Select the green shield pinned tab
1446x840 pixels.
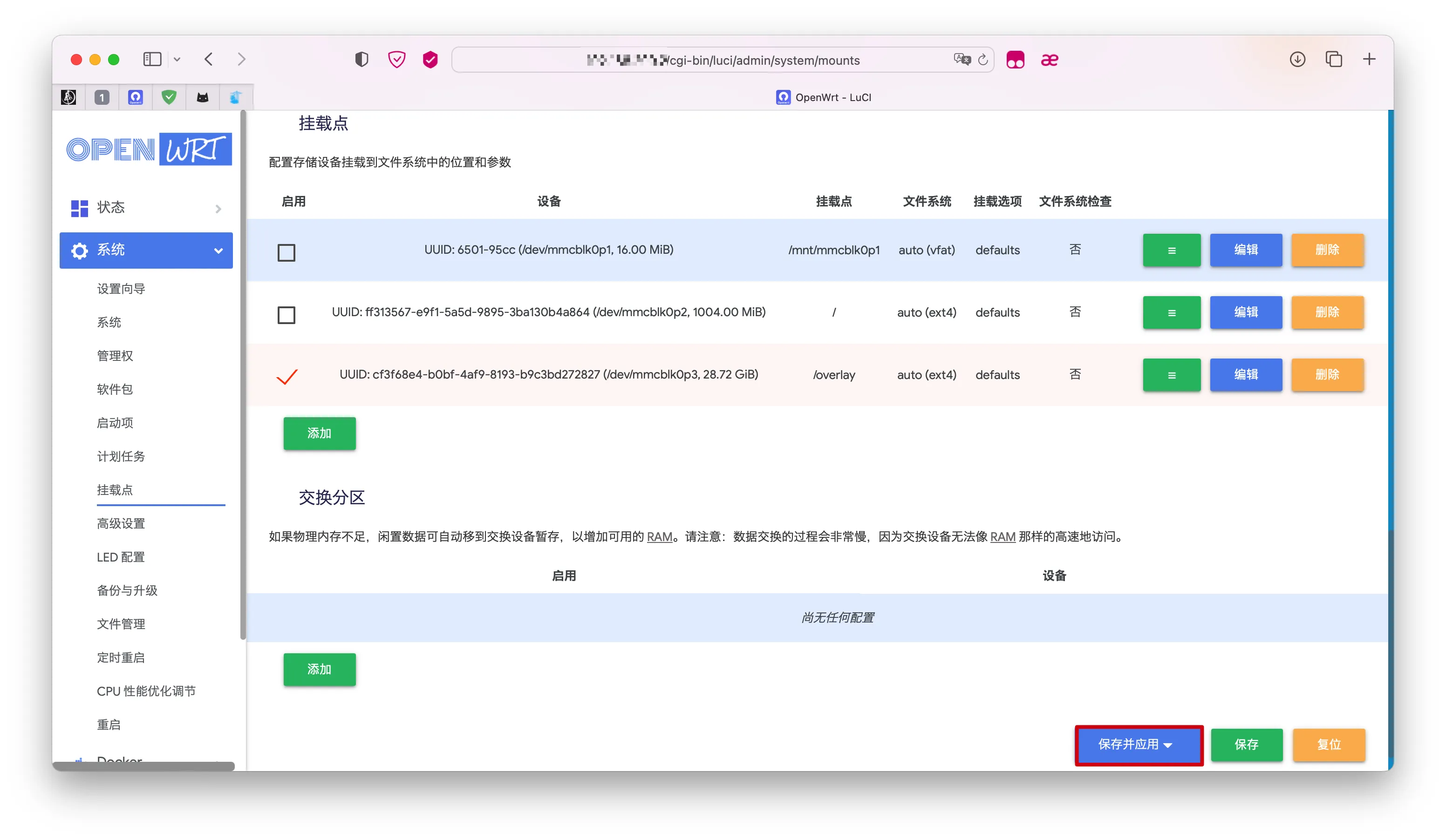pos(169,97)
